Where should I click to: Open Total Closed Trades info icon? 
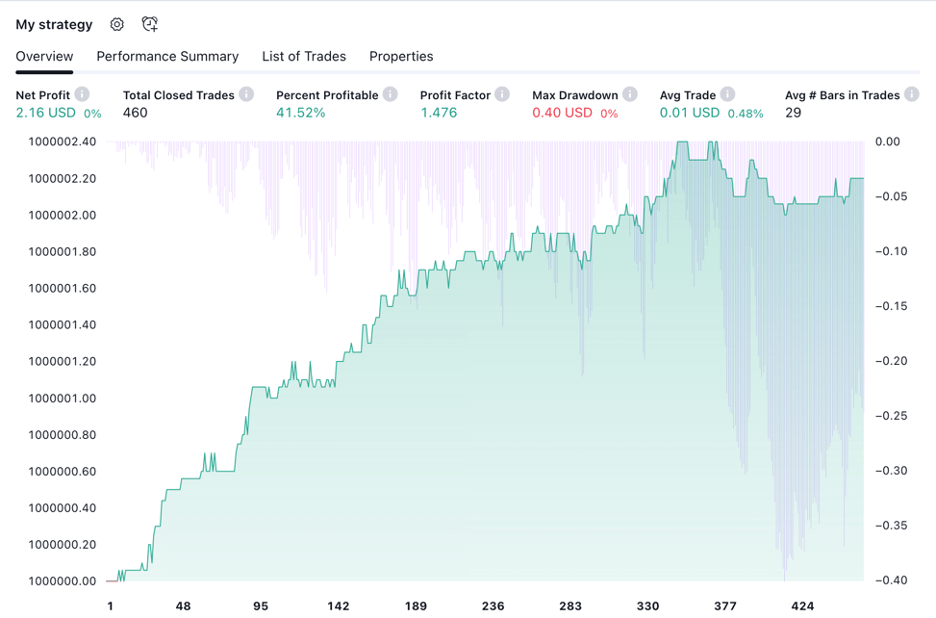[246, 94]
